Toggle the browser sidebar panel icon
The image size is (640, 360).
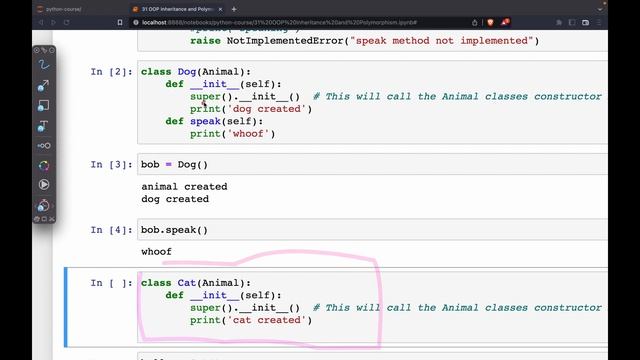pyautogui.click(x=572, y=22)
